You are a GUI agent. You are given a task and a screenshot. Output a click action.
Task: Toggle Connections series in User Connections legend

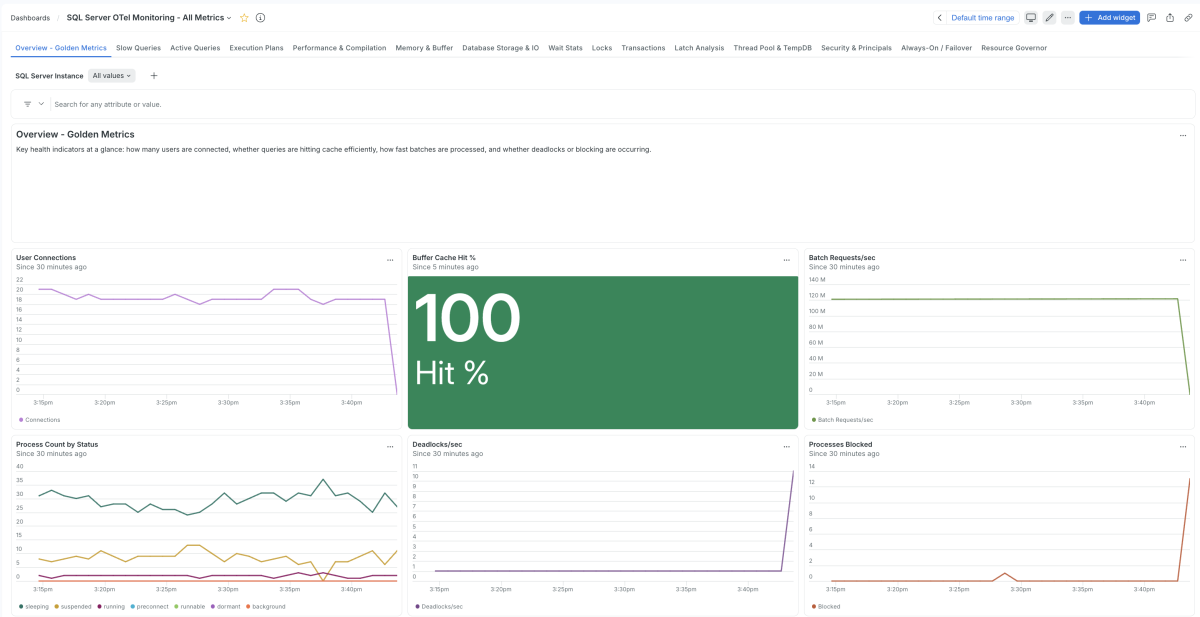[39, 420]
